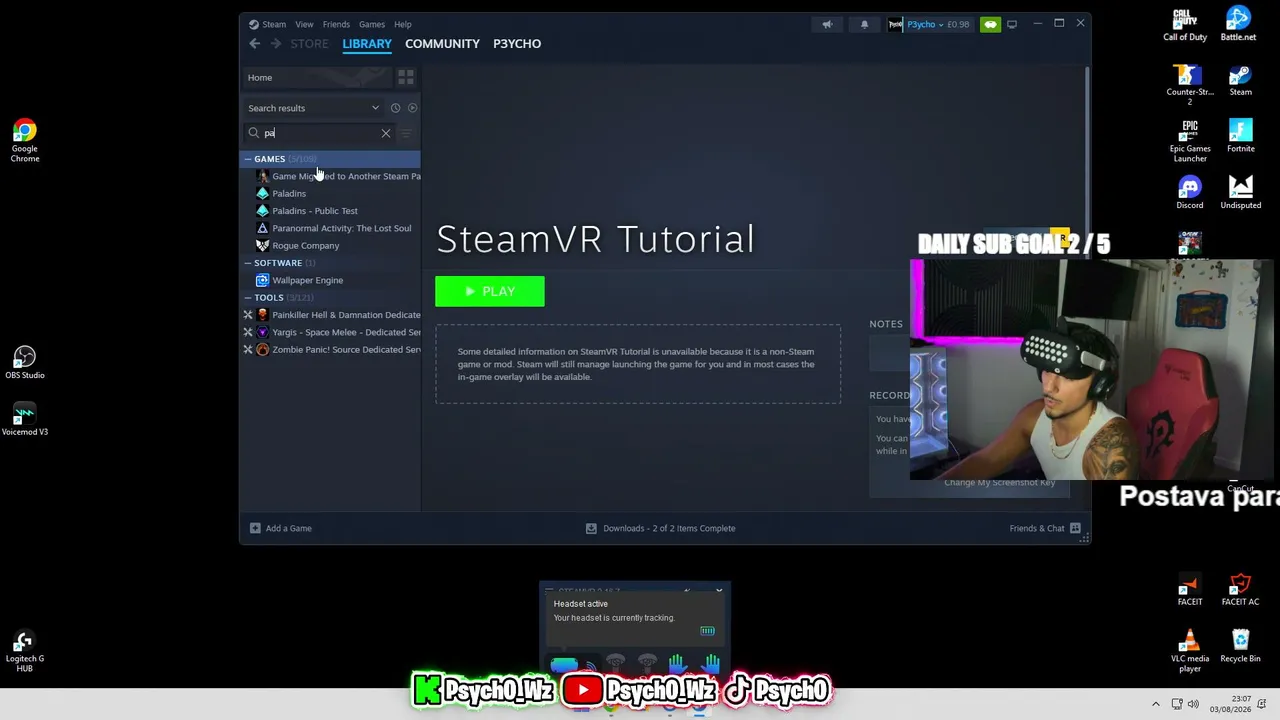Switch to the STORE tab

click(x=309, y=44)
